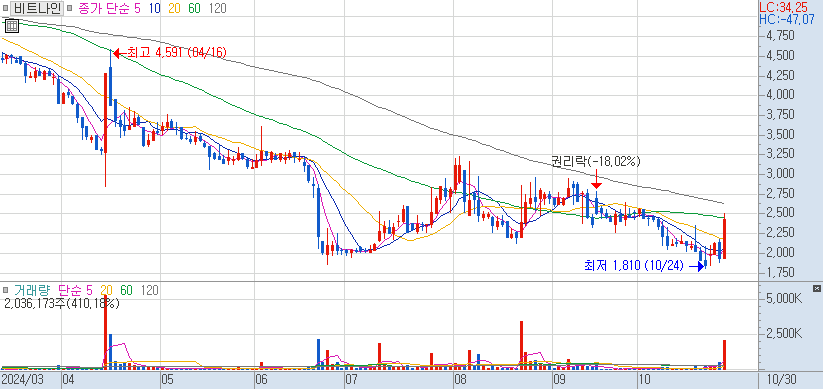Viewport: 823px width, 389px height.
Task: Click the 최고 4,591 (04/16) high marker
Action: [x=170, y=52]
